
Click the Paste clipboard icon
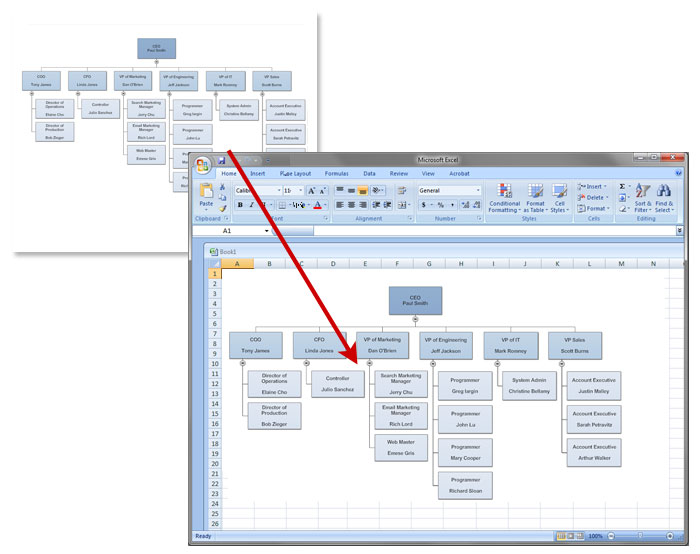pos(206,191)
